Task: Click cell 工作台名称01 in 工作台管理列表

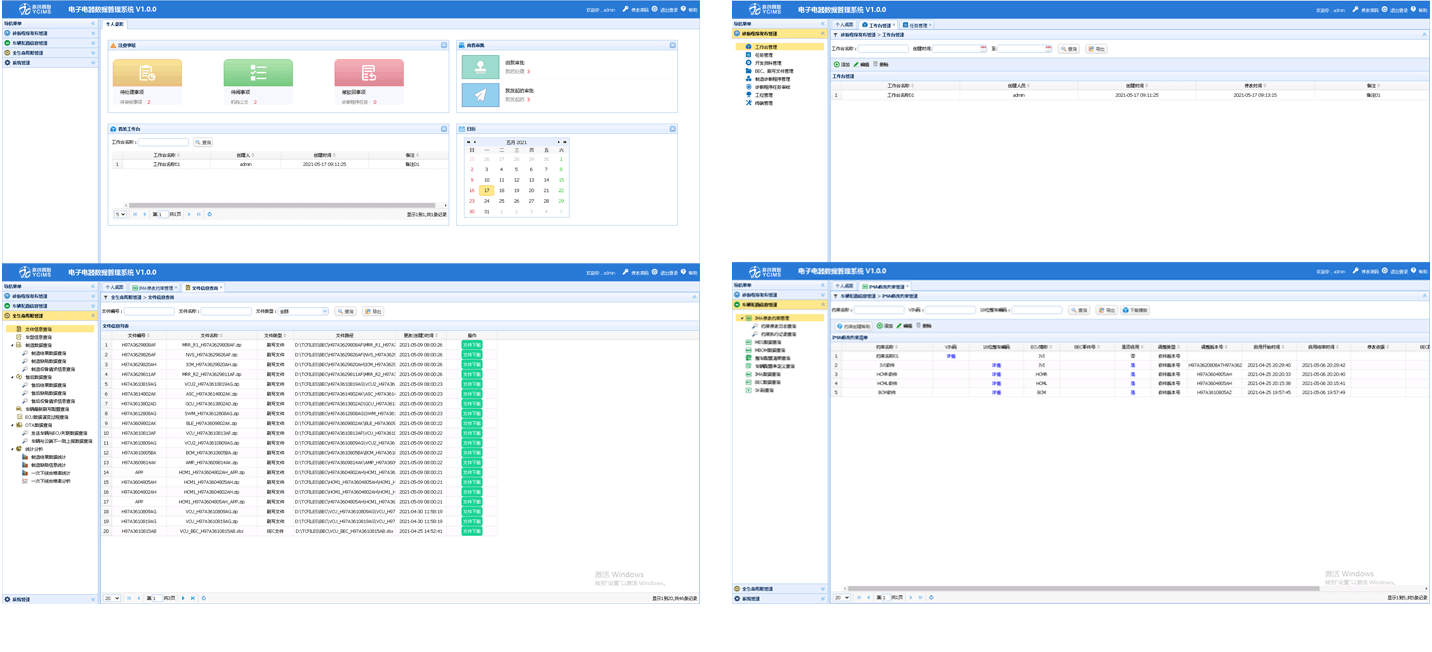Action: point(899,95)
